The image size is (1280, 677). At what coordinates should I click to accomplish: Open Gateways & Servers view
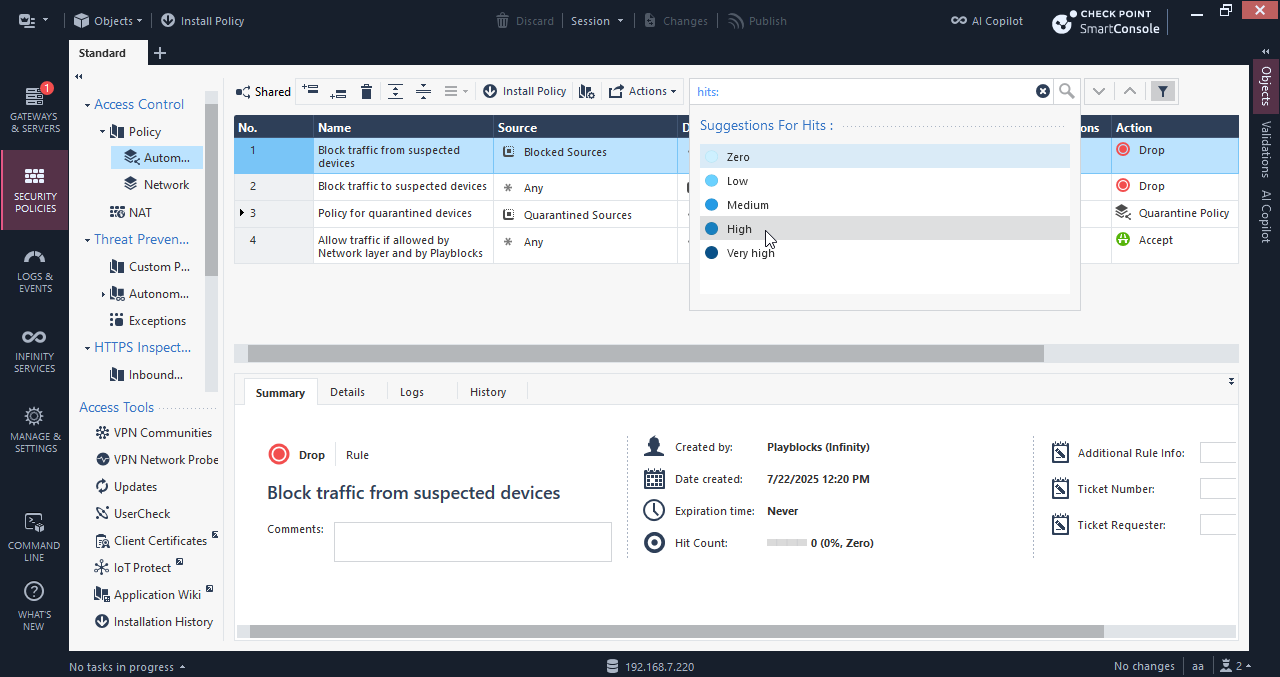click(35, 110)
